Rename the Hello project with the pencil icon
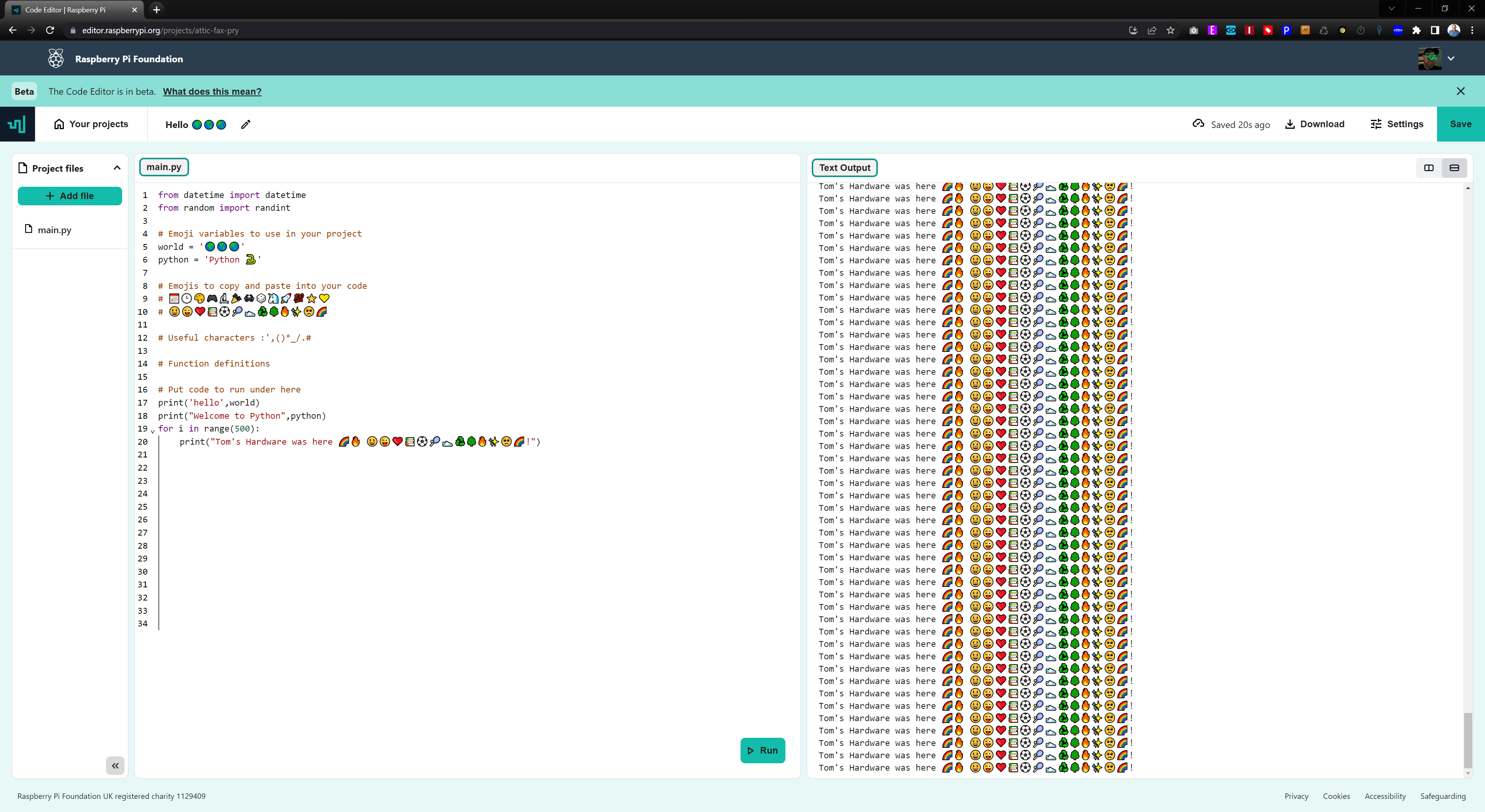The height and width of the screenshot is (812, 1485). (x=245, y=125)
